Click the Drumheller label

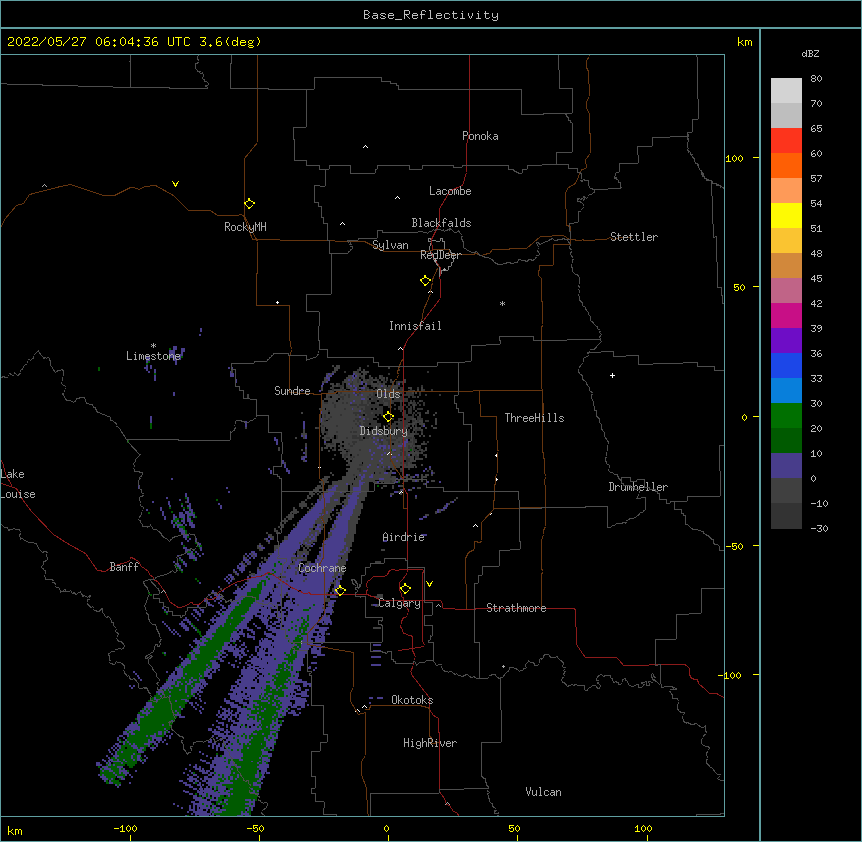pyautogui.click(x=638, y=487)
